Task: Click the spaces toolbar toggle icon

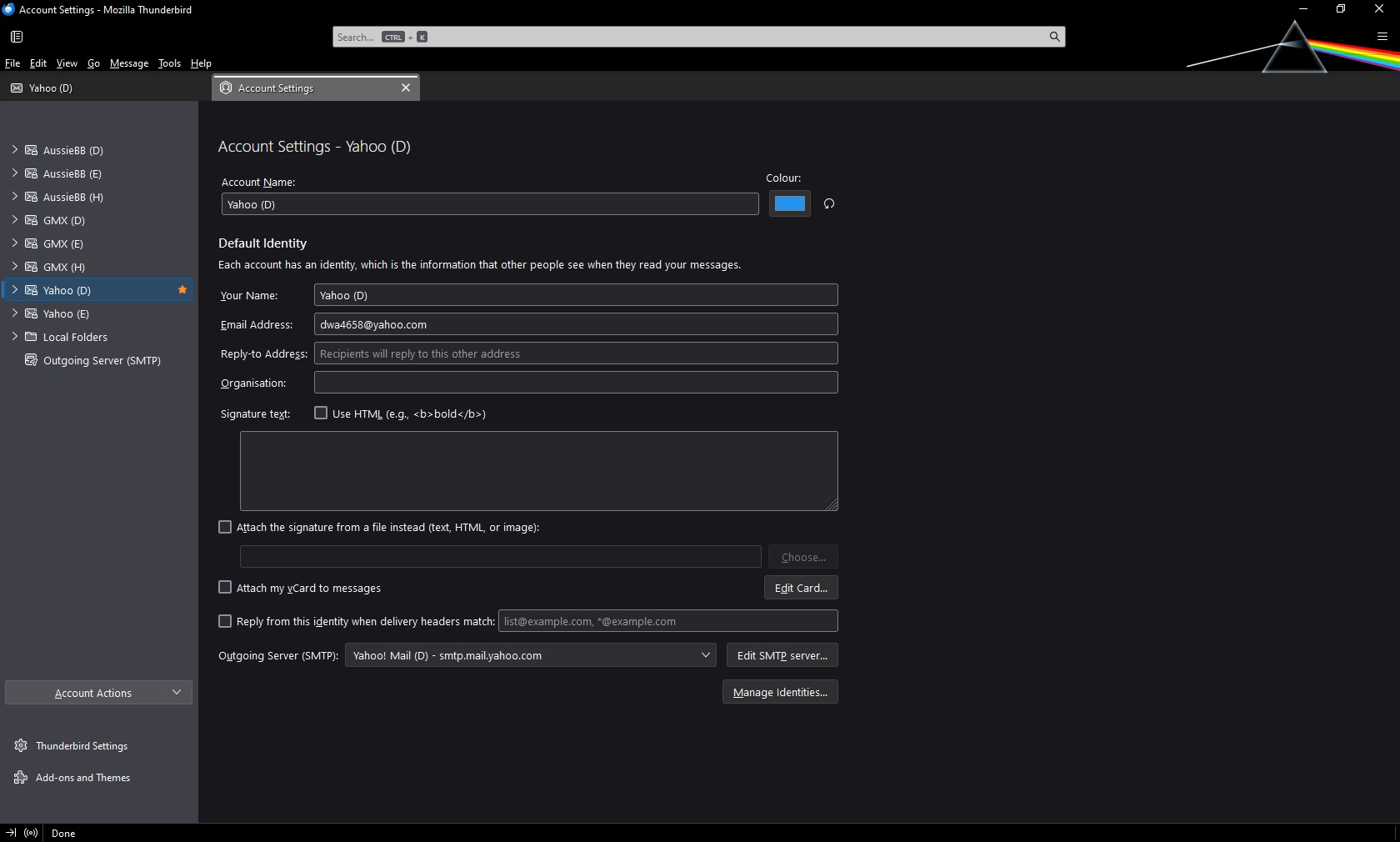Action: 17,37
